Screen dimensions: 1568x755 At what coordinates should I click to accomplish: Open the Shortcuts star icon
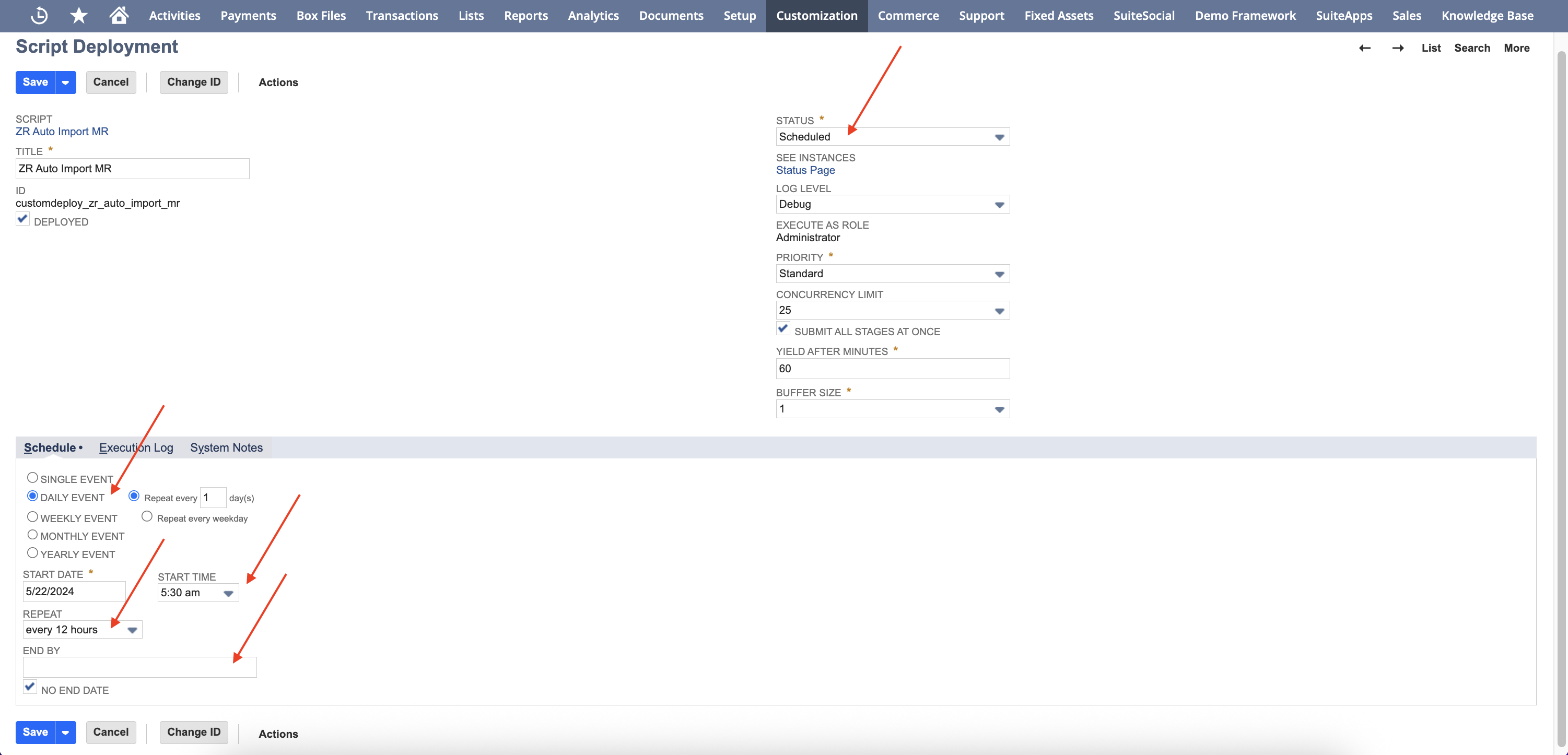(x=78, y=15)
